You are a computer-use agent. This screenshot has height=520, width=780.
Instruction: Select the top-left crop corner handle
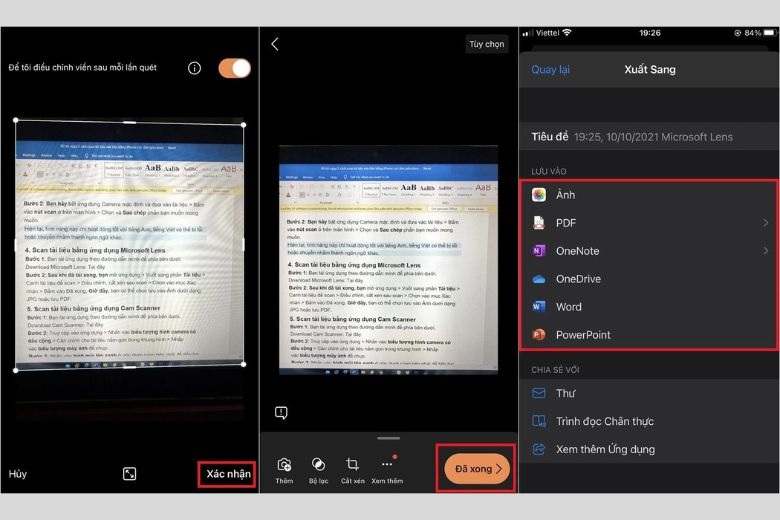(x=16, y=120)
